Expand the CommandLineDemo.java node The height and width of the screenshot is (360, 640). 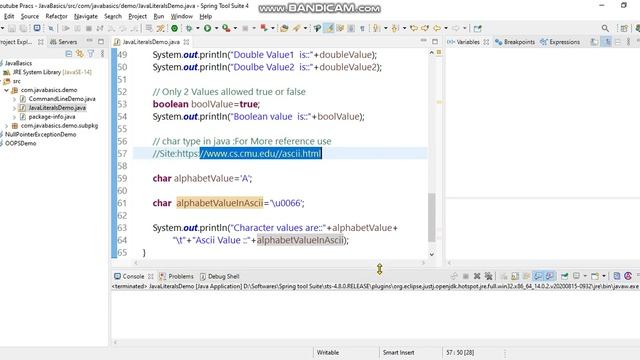pos(14,99)
